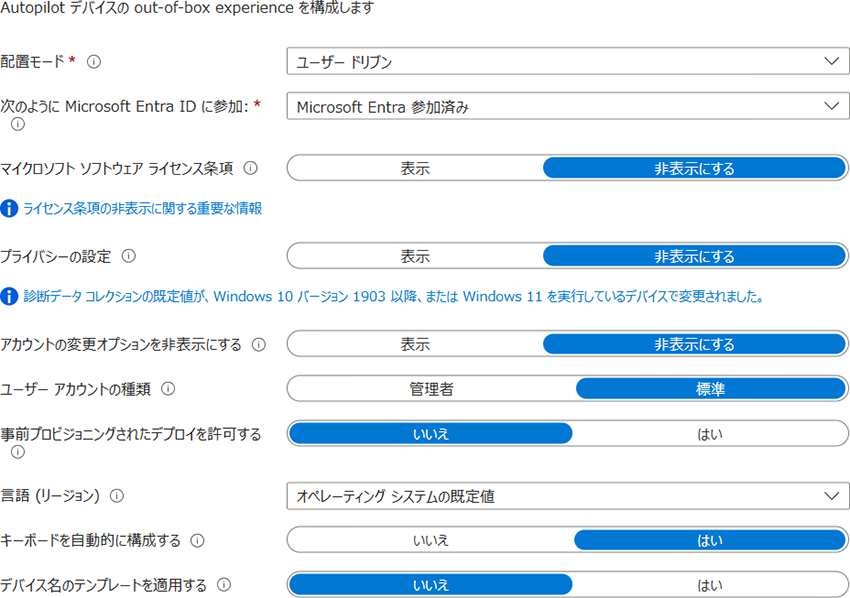Click the info icon beside 言語 (リージョン)
Viewport: 850px width, 598px height.
(x=117, y=496)
